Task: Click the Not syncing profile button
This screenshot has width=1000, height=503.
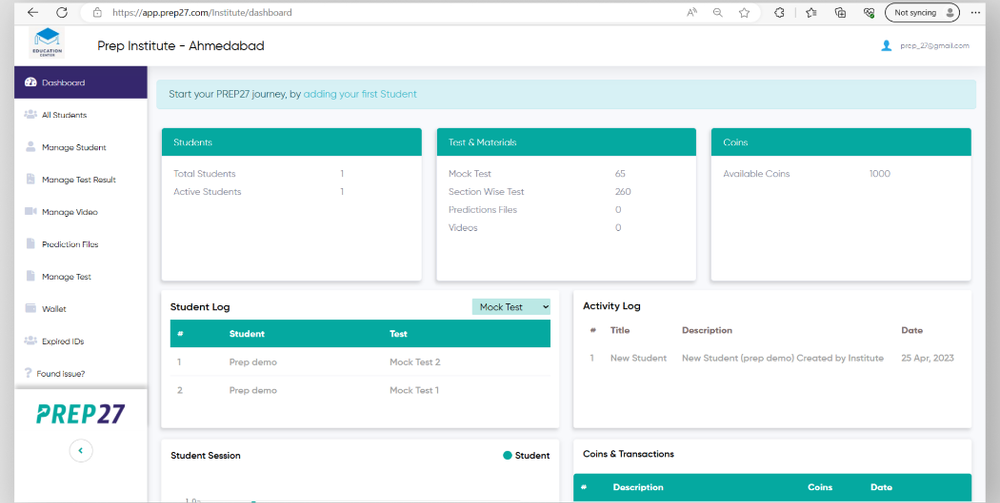Action: point(922,12)
